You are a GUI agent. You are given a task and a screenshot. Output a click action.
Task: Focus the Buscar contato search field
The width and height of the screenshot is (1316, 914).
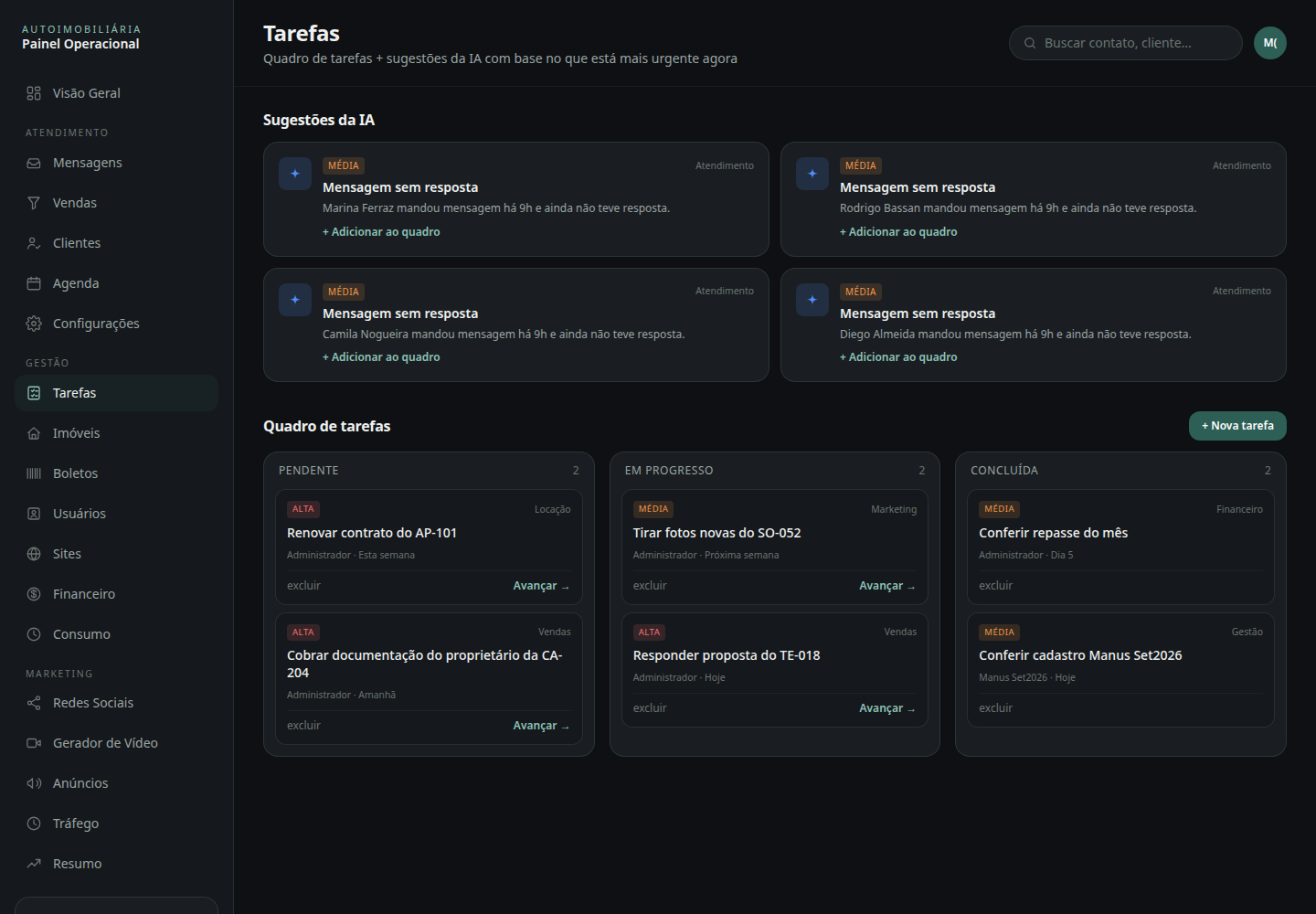(x=1126, y=43)
